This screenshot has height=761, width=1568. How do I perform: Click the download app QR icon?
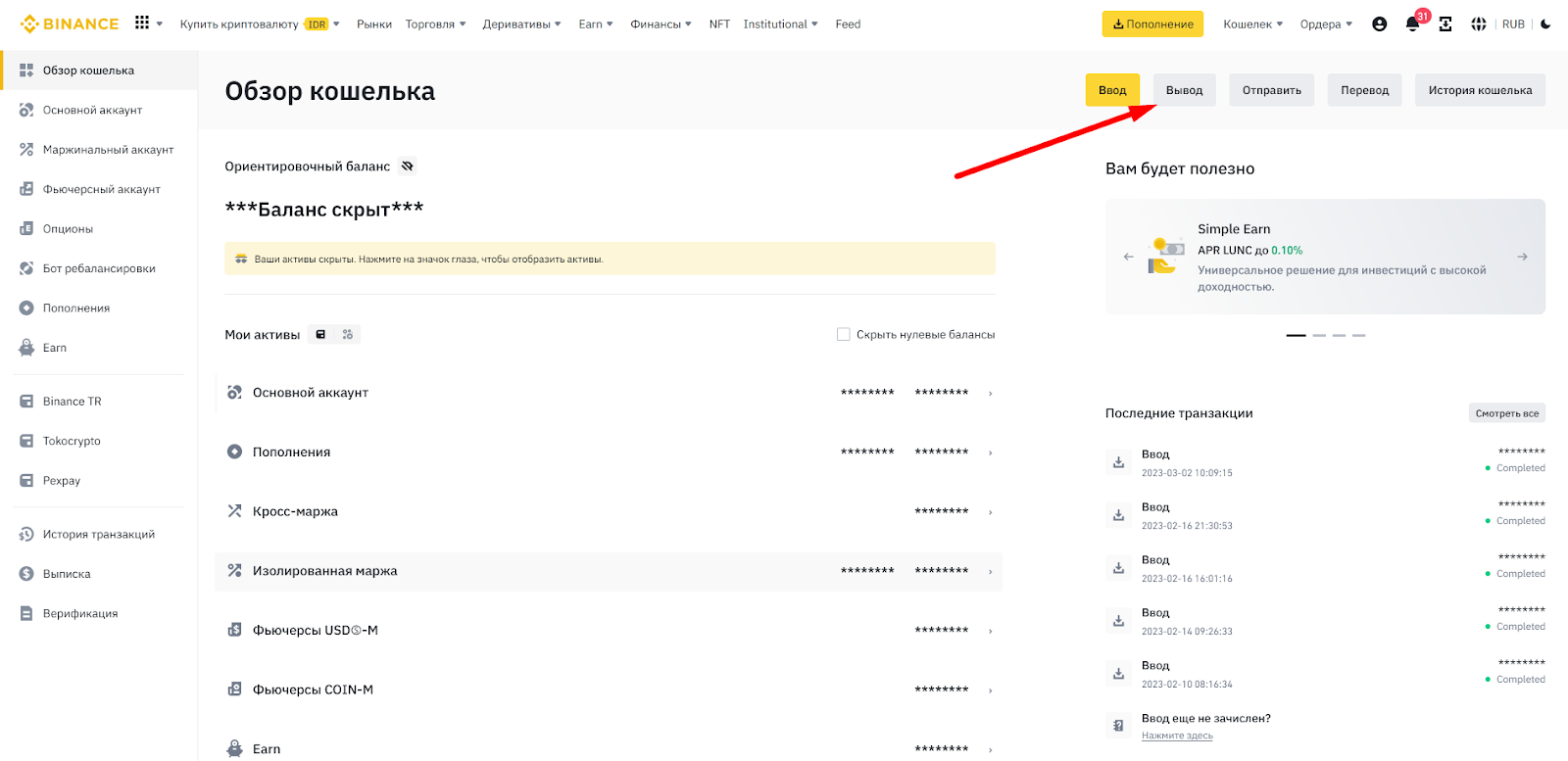coord(1445,24)
